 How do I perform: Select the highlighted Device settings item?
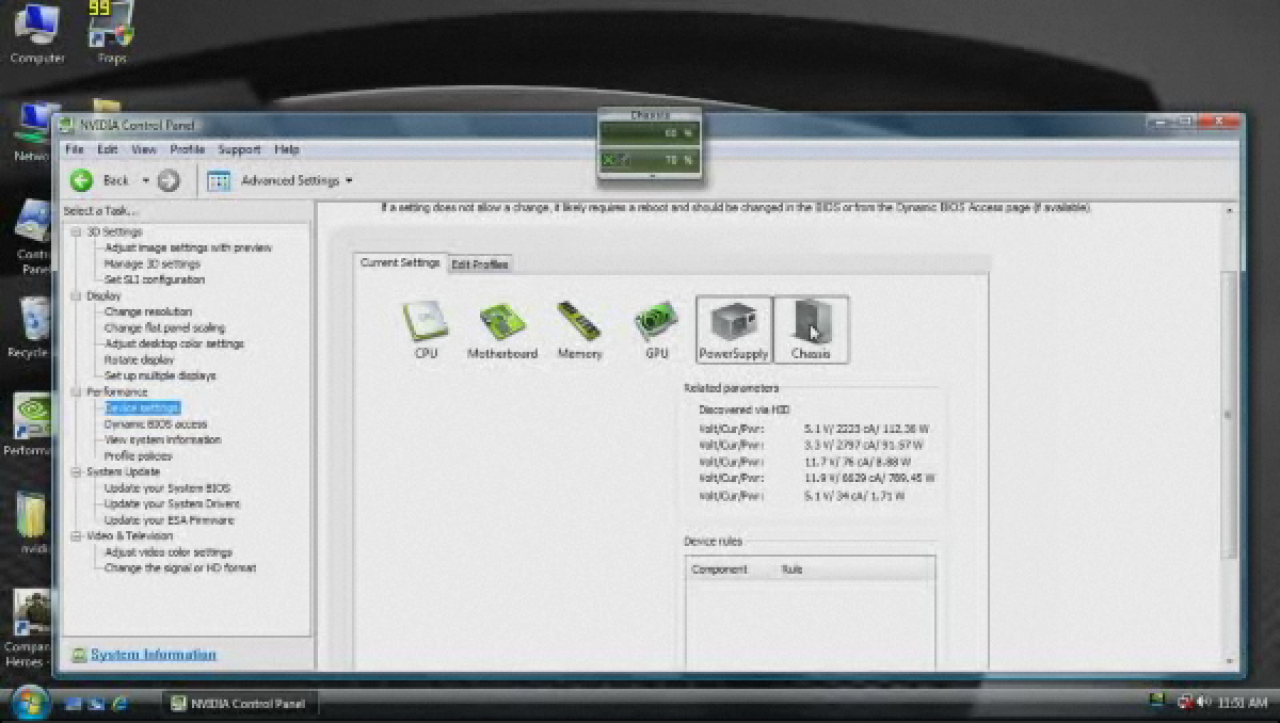coord(142,408)
